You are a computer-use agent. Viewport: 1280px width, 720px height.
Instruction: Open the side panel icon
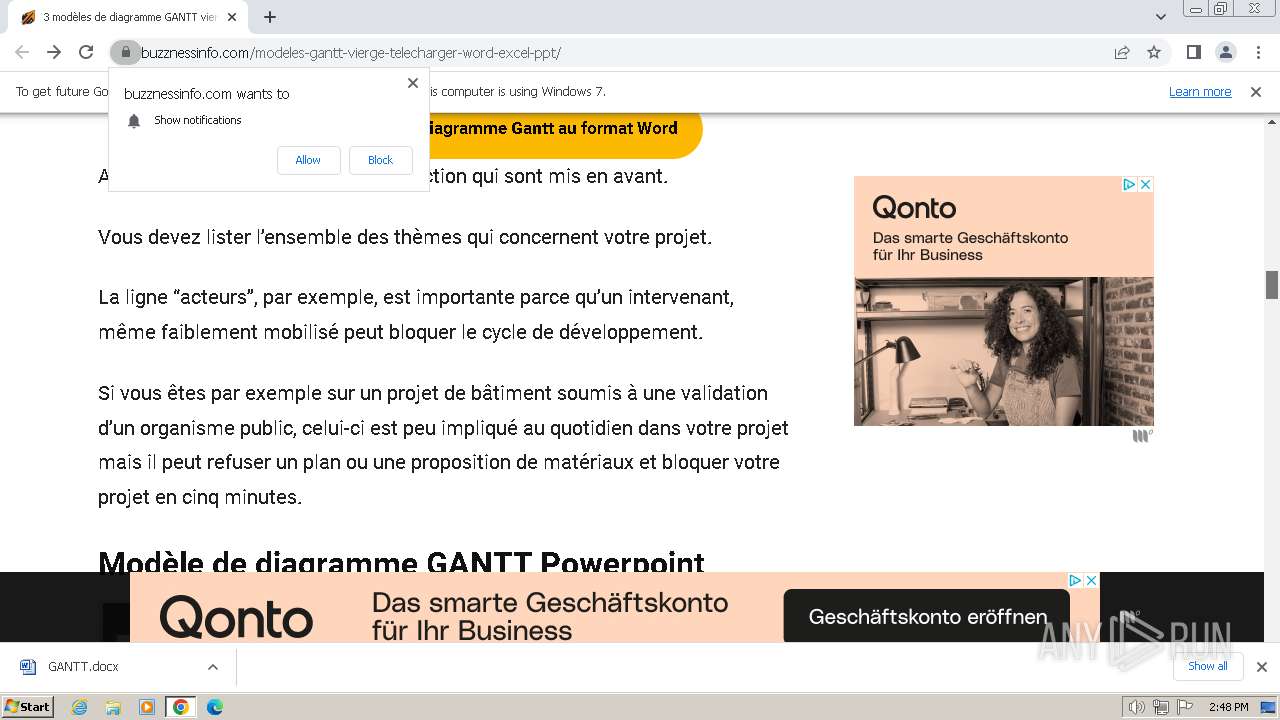point(1194,52)
